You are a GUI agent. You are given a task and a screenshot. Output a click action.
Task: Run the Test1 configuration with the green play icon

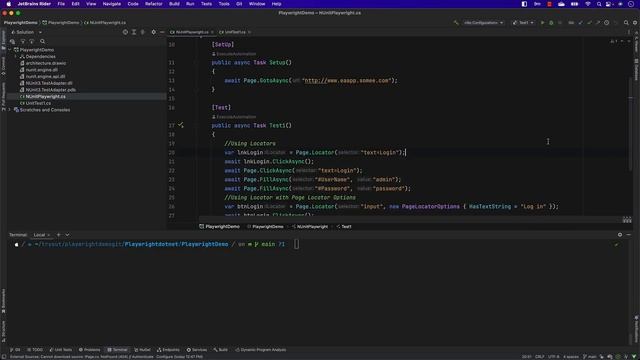pyautogui.click(x=542, y=23)
